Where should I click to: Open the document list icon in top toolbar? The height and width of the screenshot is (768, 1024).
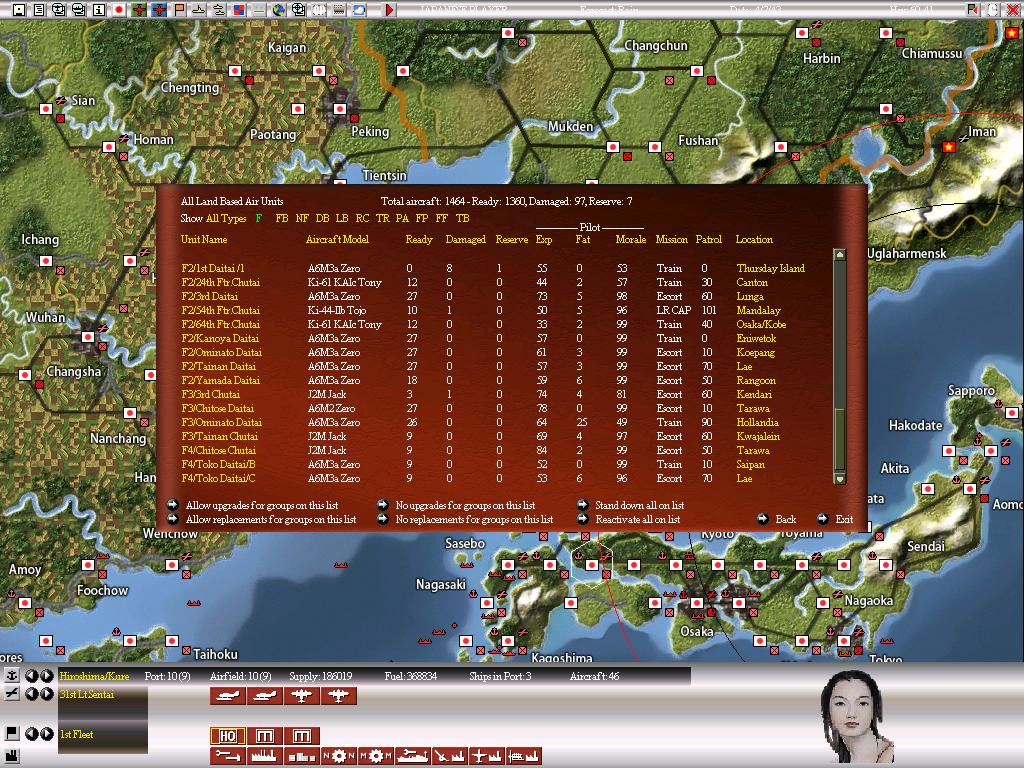point(39,10)
